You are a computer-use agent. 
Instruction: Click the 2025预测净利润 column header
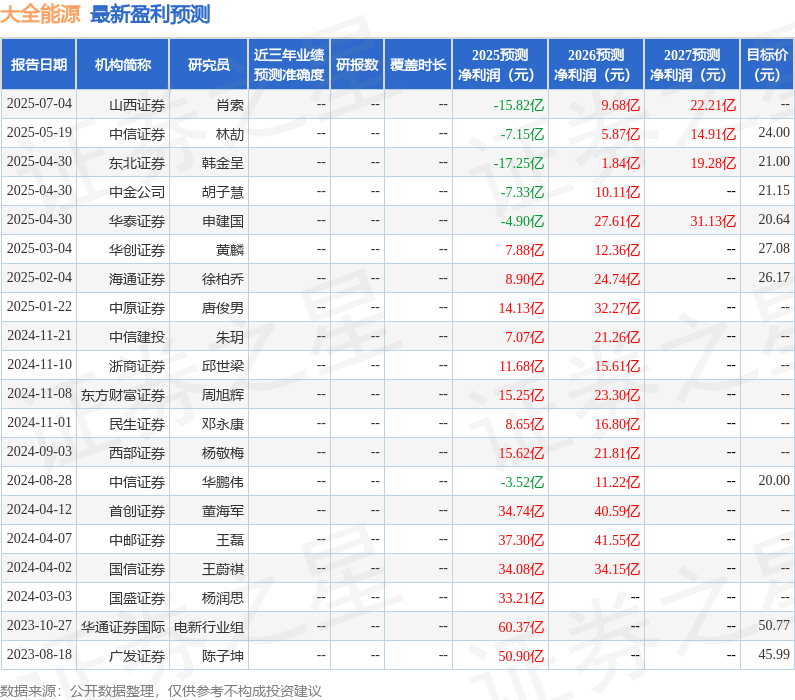click(500, 64)
